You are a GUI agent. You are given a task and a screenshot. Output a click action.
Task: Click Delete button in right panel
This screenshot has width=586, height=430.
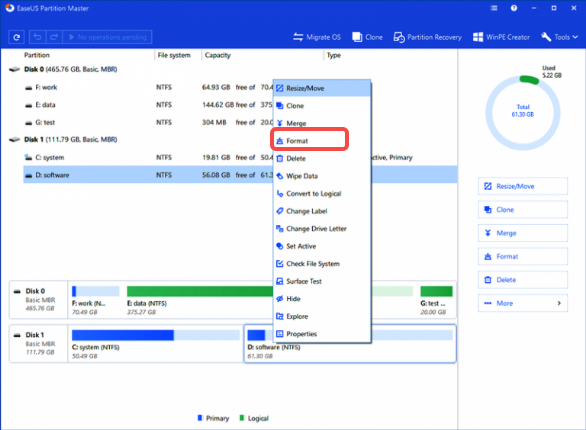[523, 280]
